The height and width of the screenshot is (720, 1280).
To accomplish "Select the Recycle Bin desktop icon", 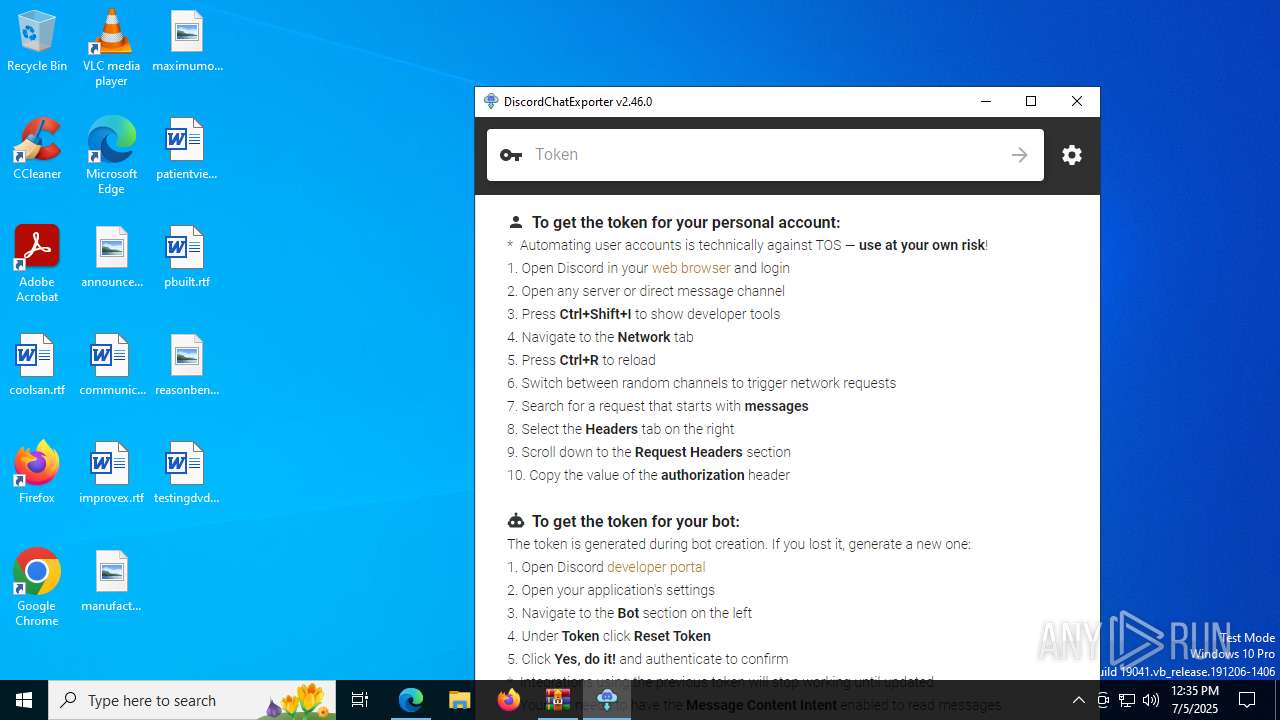I will coord(37,42).
